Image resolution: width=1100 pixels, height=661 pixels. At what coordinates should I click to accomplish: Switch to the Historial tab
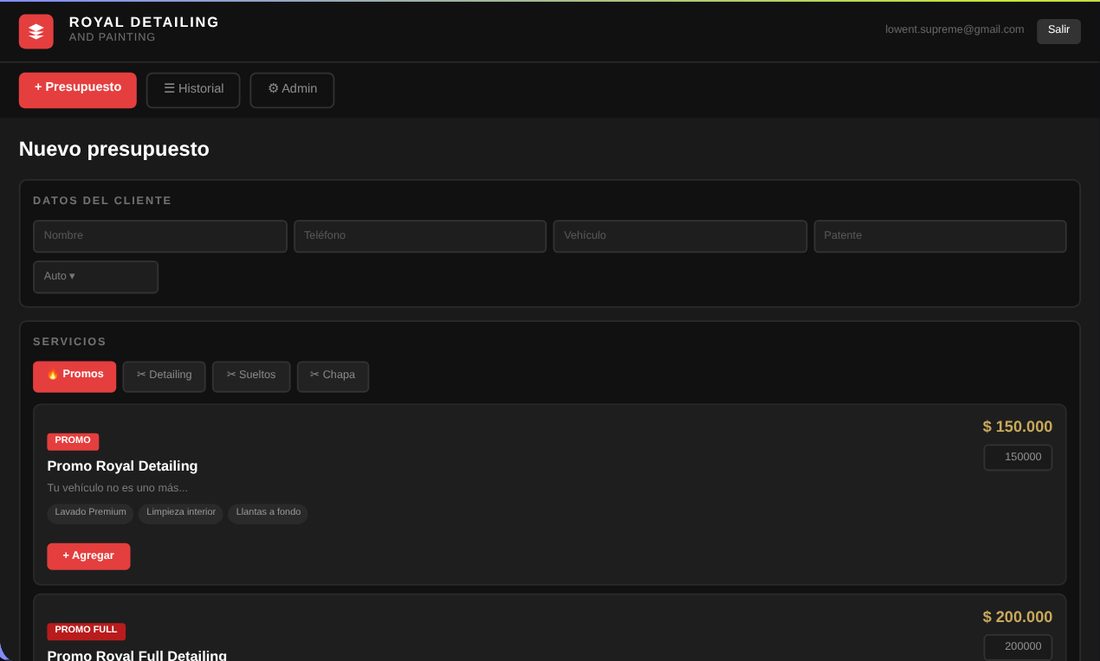(193, 90)
